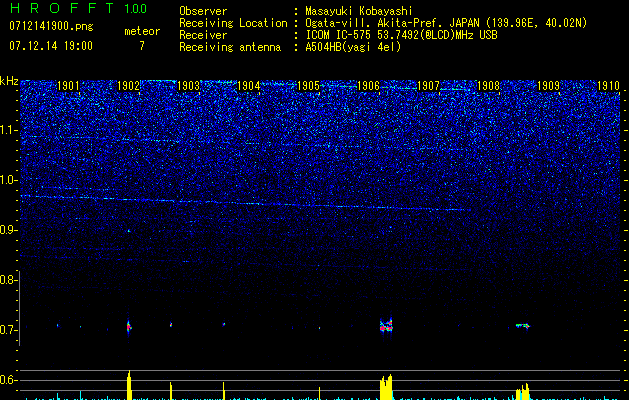Click the tallest yellow power bar at 1902
This screenshot has width=629, height=400.
click(129, 385)
